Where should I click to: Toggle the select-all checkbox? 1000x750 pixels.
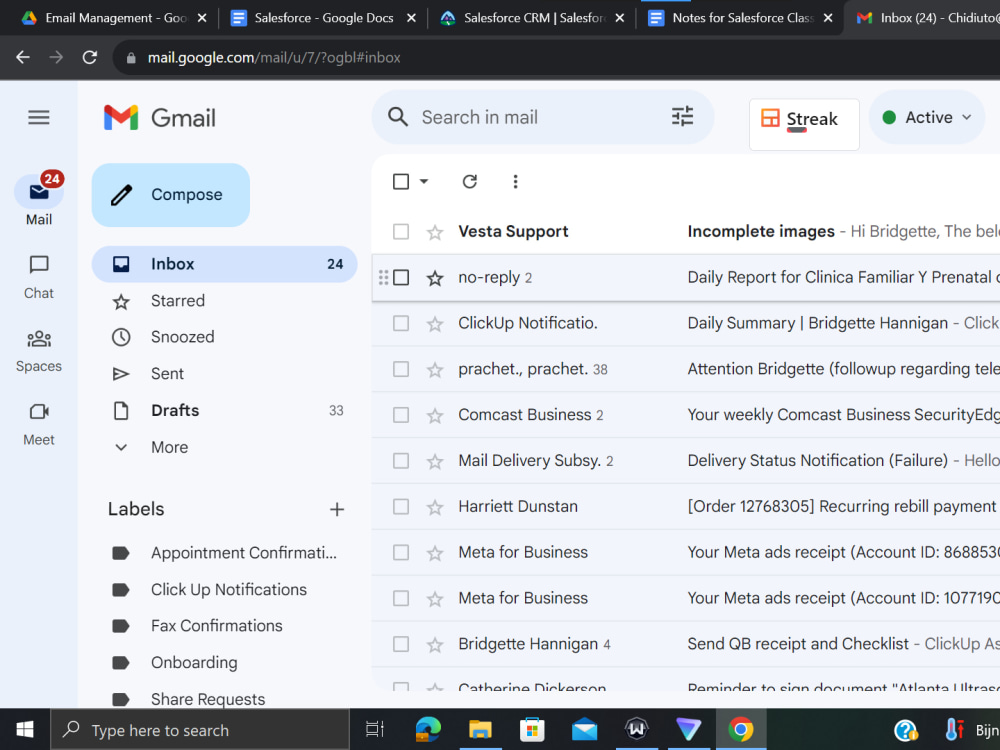(x=401, y=182)
